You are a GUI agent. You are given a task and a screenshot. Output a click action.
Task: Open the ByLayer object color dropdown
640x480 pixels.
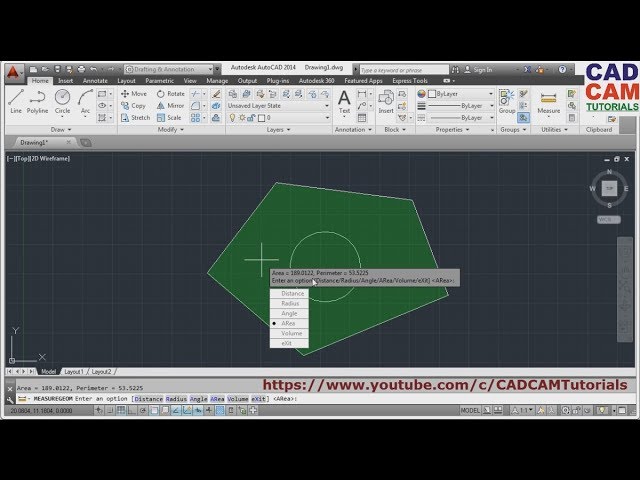coord(461,94)
